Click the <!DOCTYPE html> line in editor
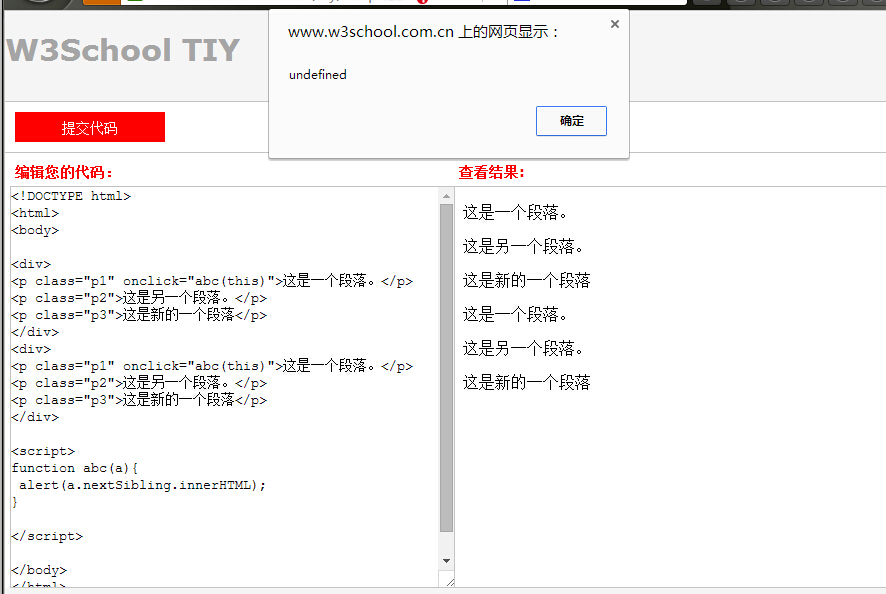Viewport: 886px width, 594px height. click(x=71, y=196)
